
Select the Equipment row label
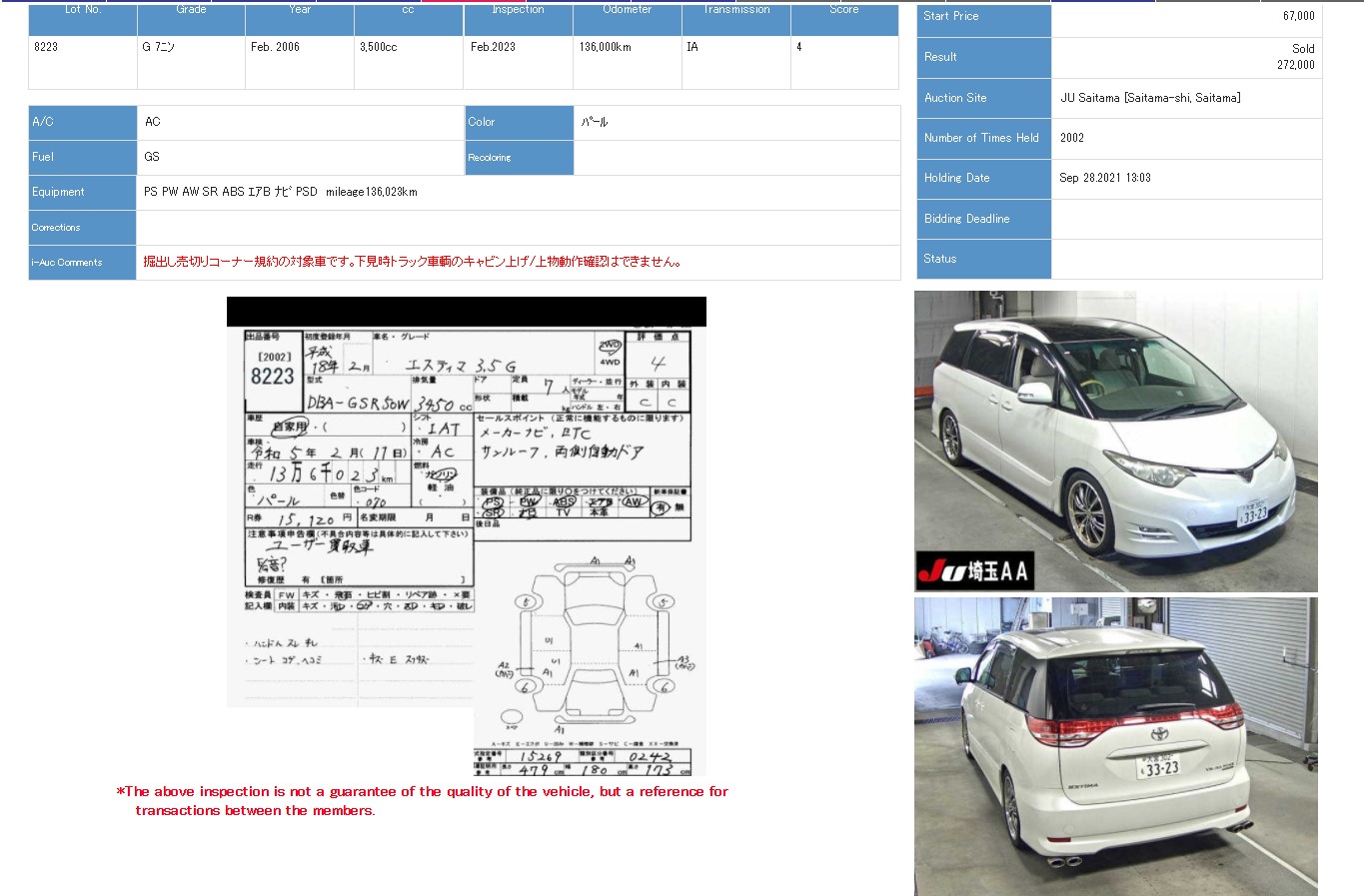[x=58, y=192]
